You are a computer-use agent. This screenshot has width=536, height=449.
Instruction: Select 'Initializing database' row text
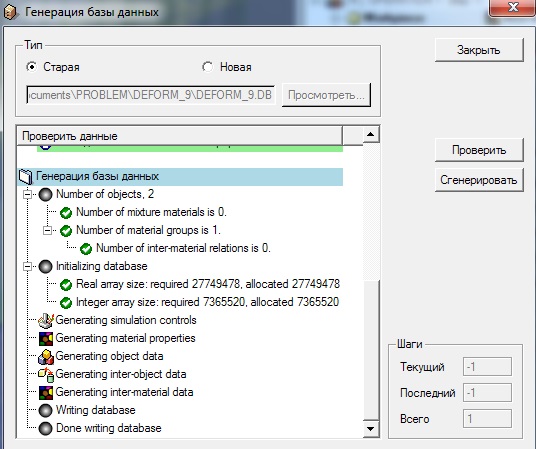click(x=102, y=266)
